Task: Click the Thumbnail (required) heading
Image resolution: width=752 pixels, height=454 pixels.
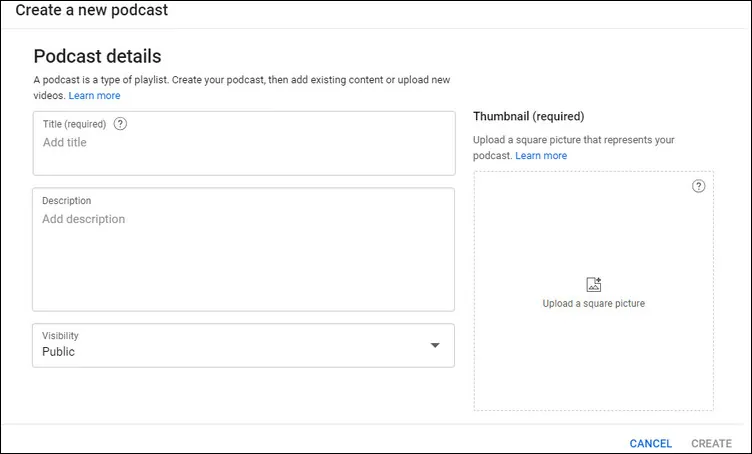Action: click(x=529, y=116)
